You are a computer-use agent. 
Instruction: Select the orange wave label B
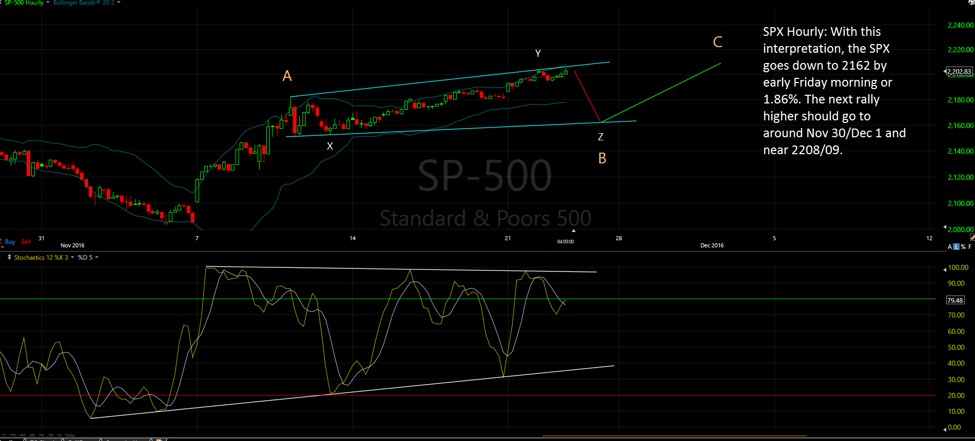coord(602,159)
